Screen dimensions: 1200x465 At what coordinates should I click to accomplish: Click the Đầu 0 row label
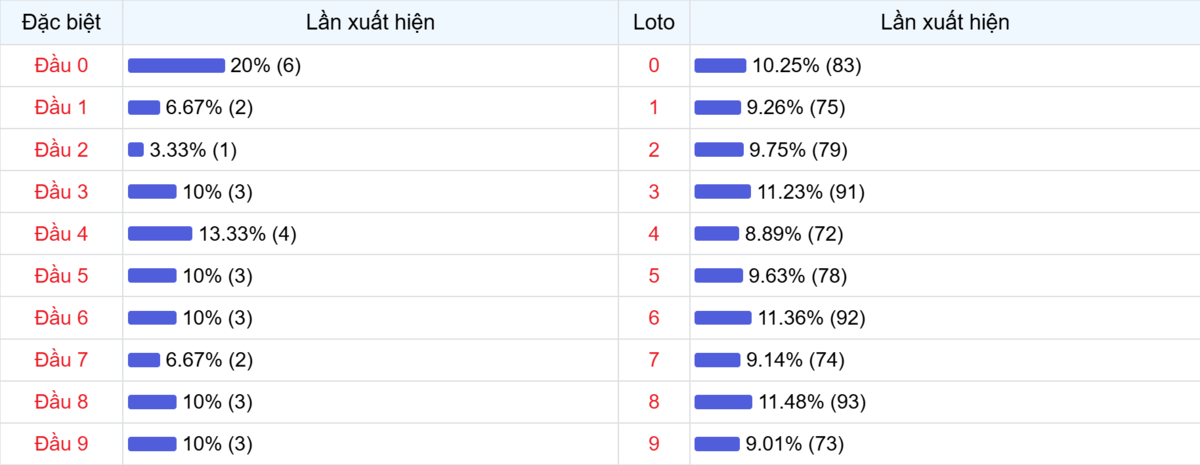pyautogui.click(x=61, y=66)
